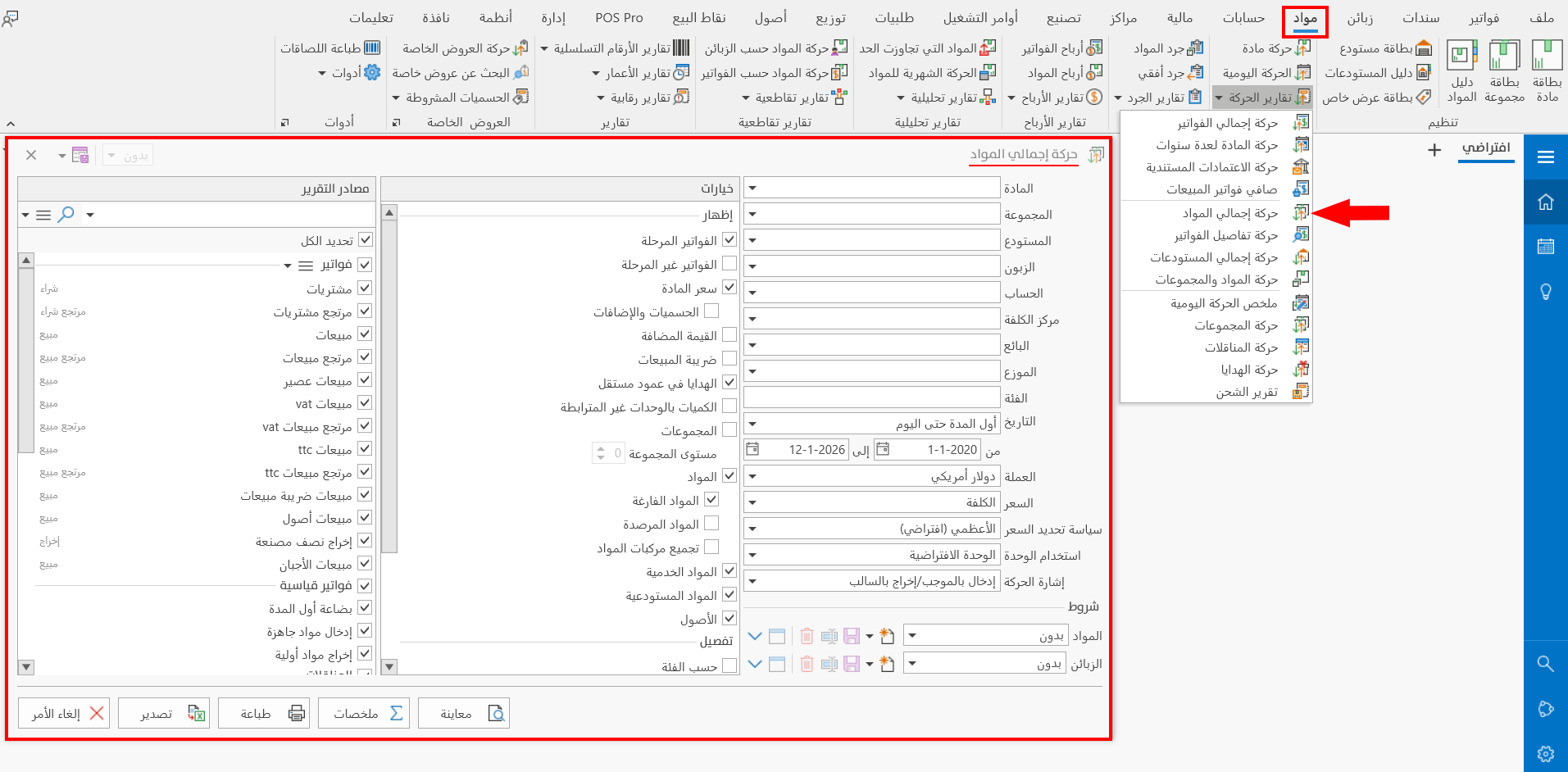The height and width of the screenshot is (772, 1568).
Task: Enable the الفواتير غير المرحلة checkbox
Action: pyautogui.click(x=728, y=263)
